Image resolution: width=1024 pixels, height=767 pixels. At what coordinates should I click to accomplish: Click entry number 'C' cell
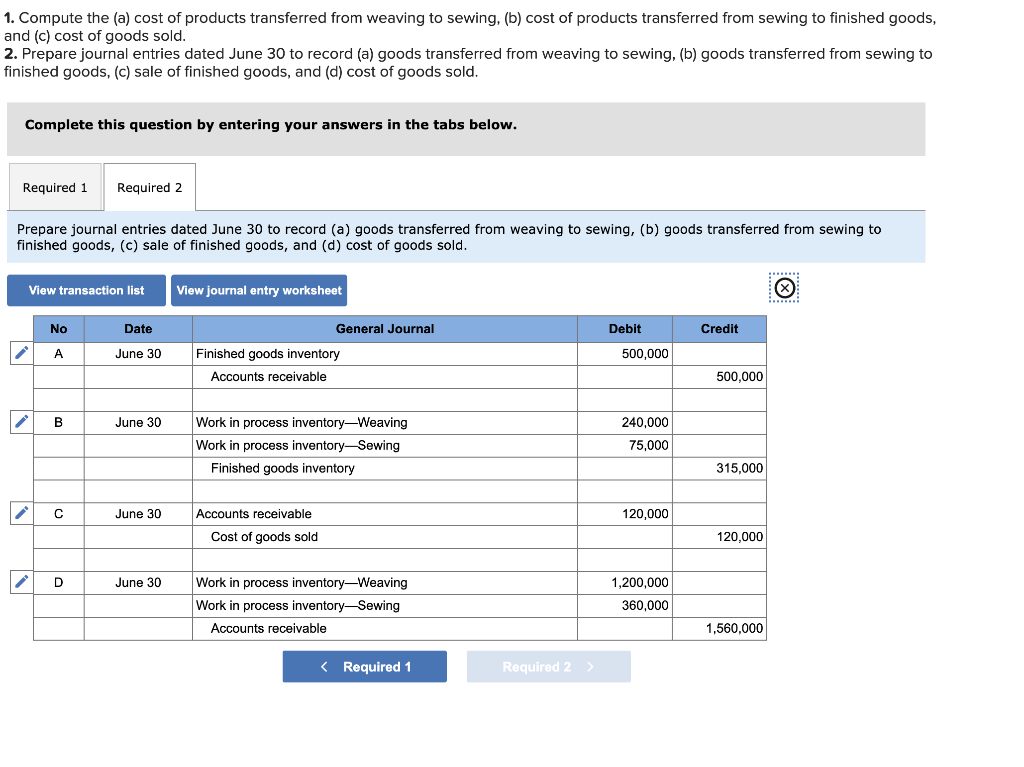[x=59, y=514]
